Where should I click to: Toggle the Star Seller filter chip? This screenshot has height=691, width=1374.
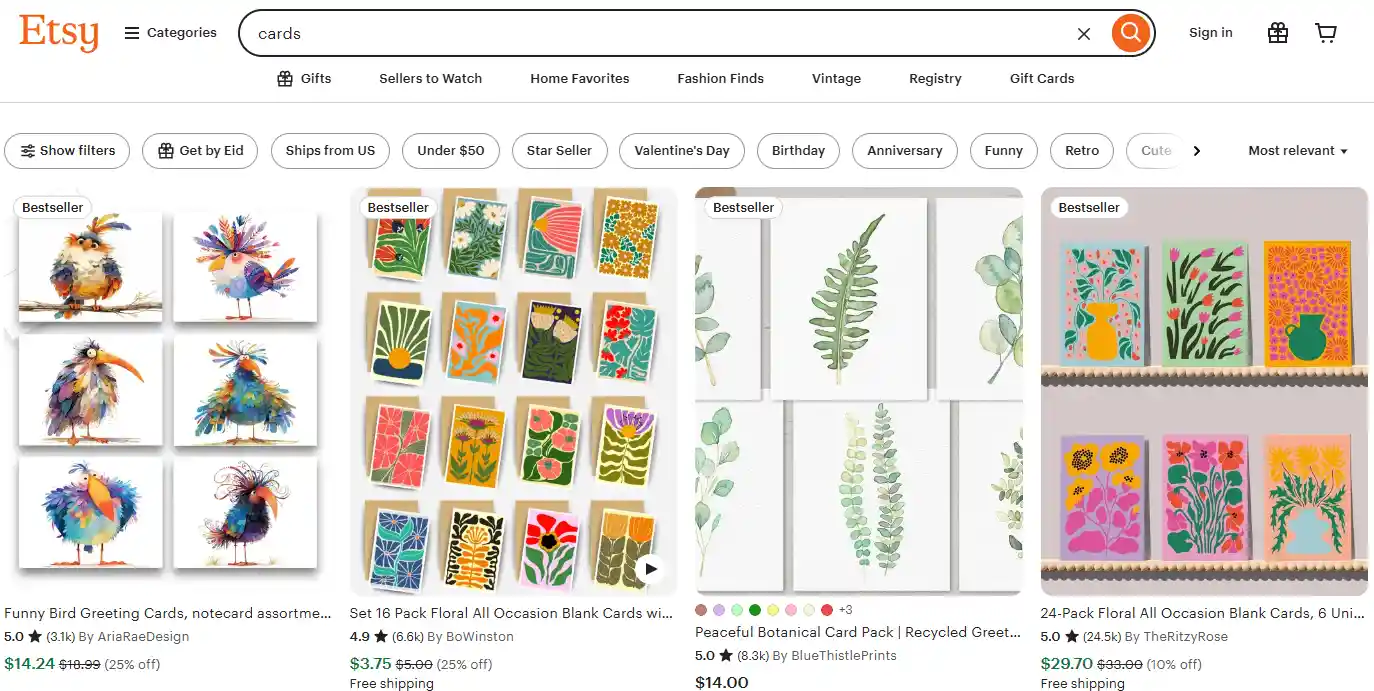click(559, 151)
